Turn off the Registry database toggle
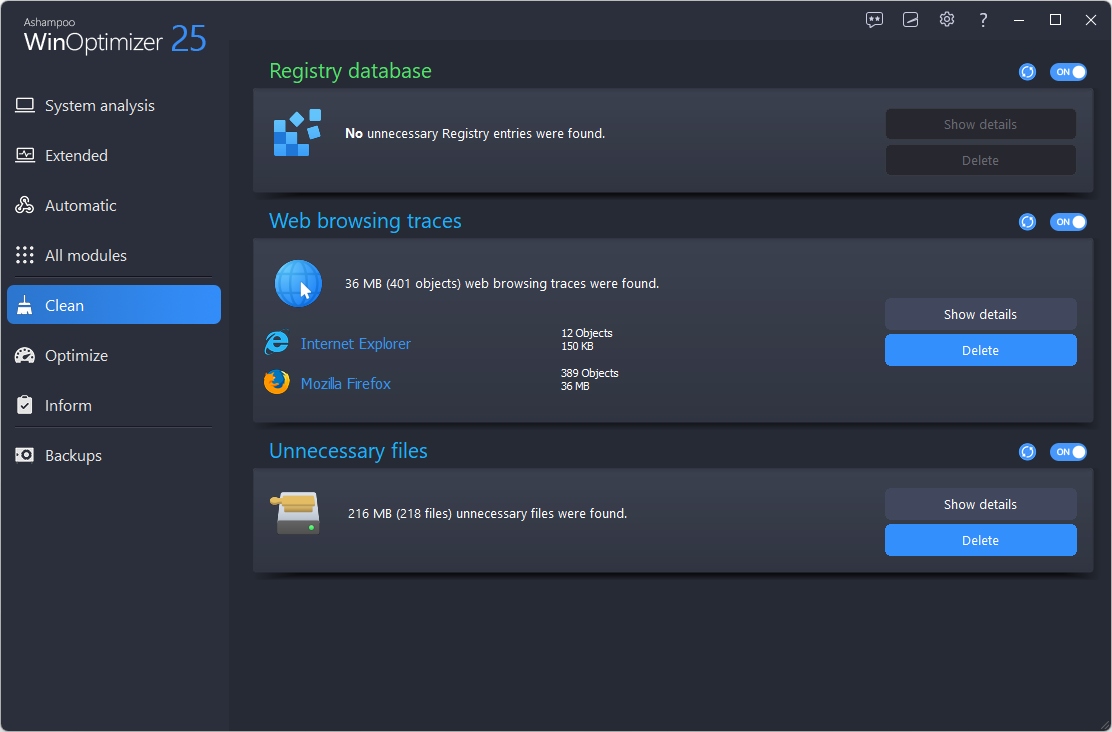The width and height of the screenshot is (1112, 732). click(x=1067, y=72)
